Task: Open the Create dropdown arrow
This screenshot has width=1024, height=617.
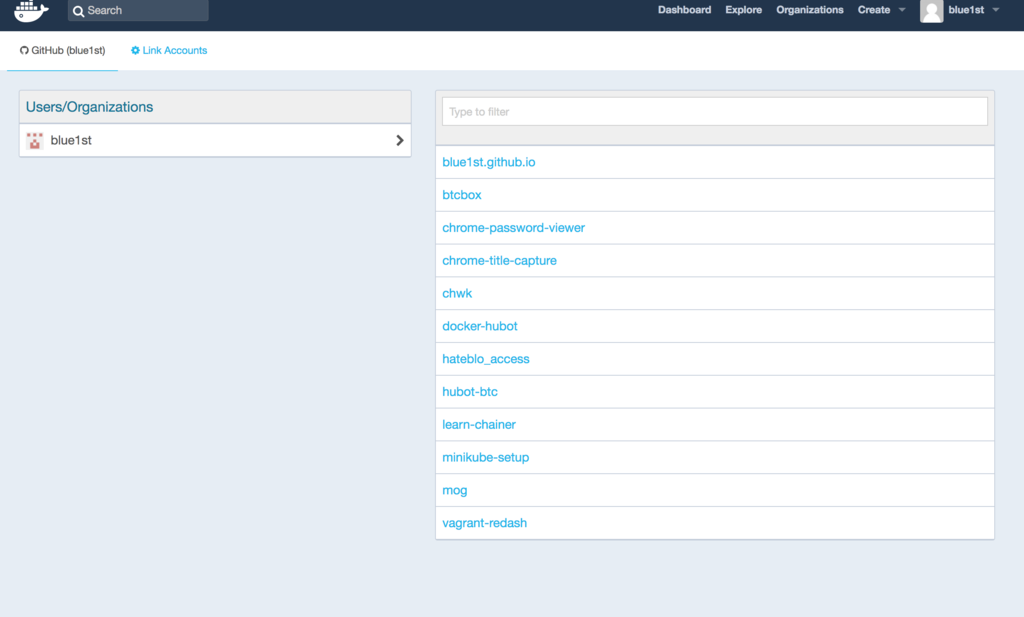Action: click(902, 10)
